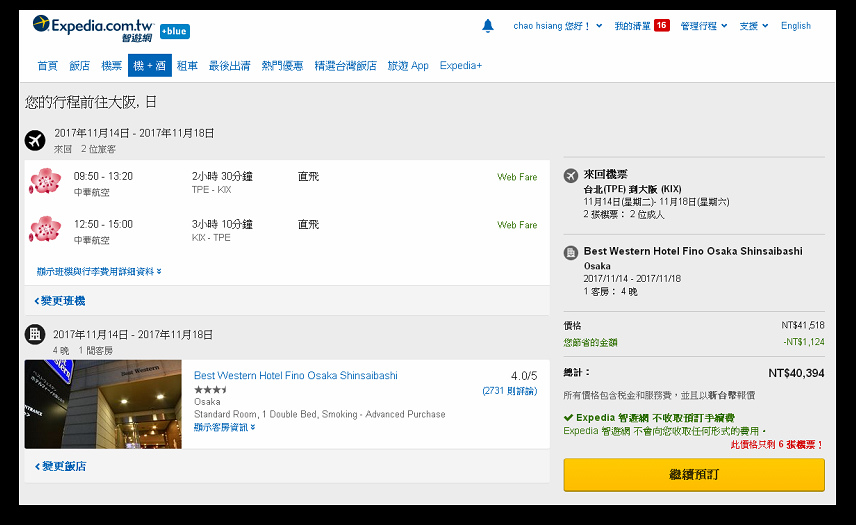Click the total NT$40,394 amount
The image size is (856, 525).
click(796, 373)
